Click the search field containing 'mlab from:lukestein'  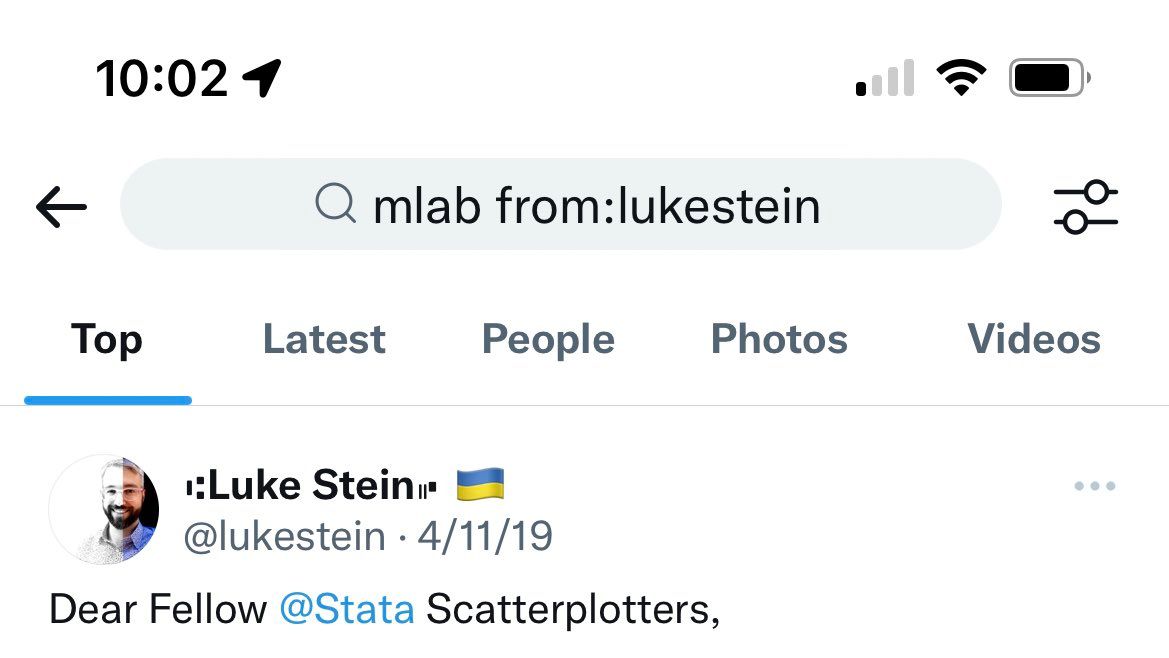point(595,206)
